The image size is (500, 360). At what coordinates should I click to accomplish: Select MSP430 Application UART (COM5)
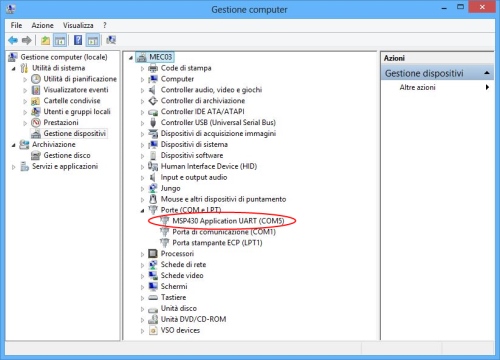tap(228, 221)
